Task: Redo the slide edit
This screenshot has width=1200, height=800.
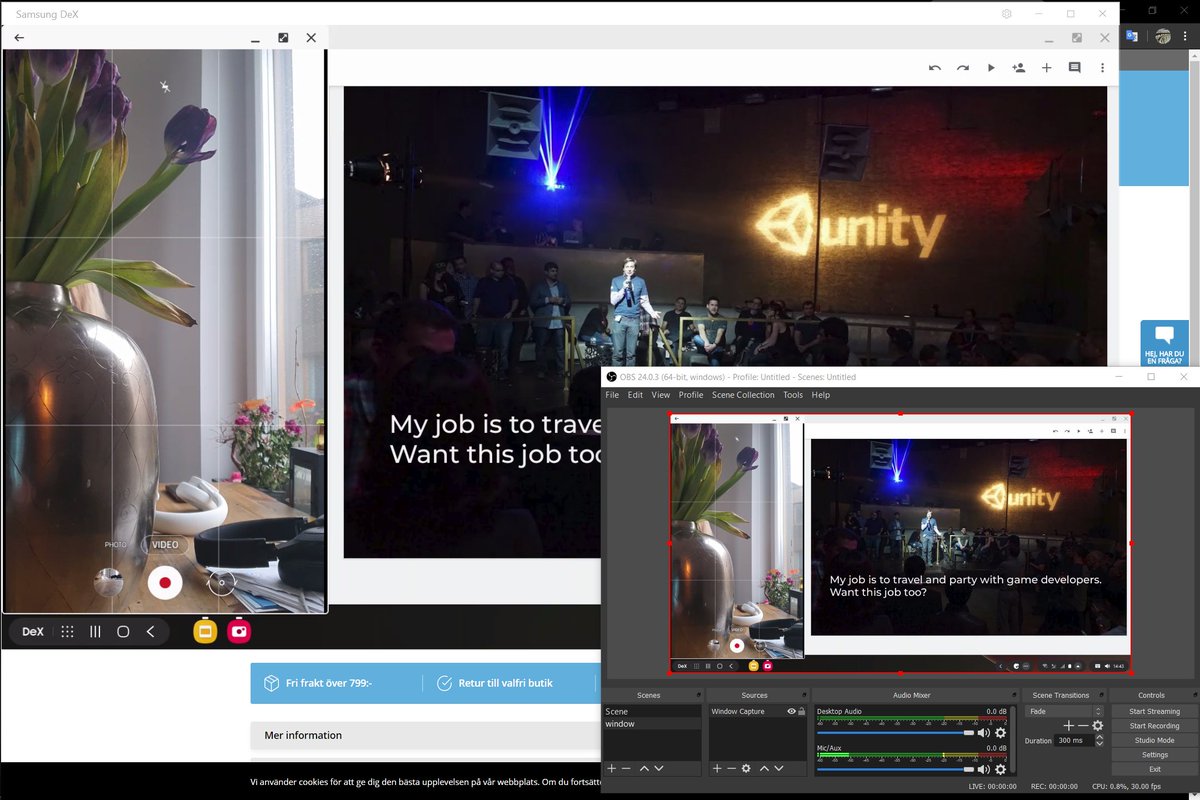Action: point(963,68)
